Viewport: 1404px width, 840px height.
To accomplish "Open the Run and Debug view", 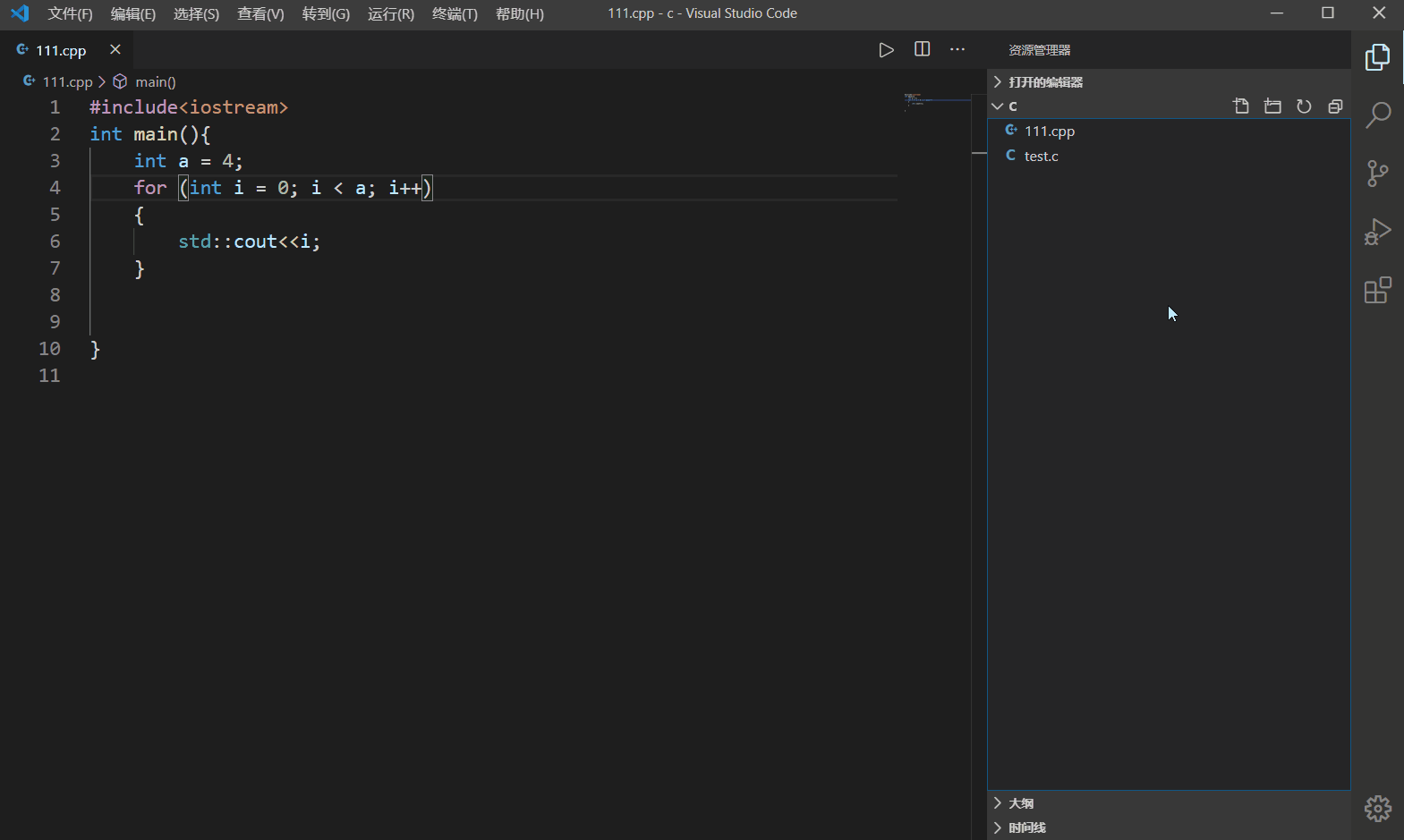I will 1377,232.
